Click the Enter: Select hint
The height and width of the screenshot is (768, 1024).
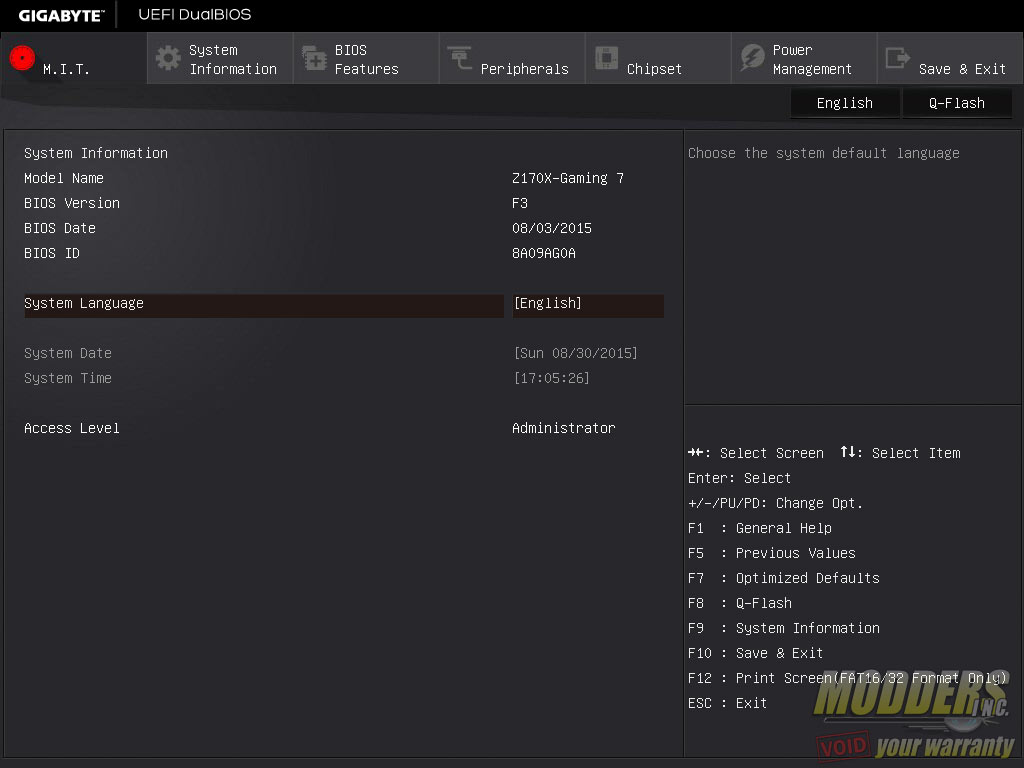pos(739,479)
